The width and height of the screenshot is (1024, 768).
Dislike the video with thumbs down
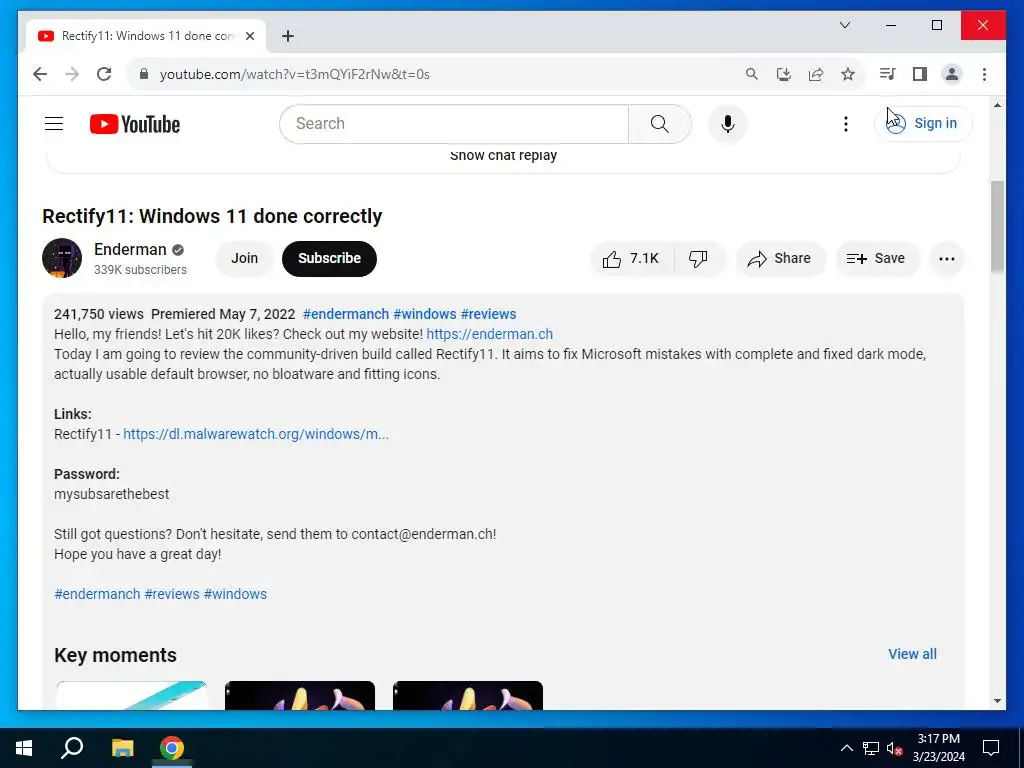point(698,259)
